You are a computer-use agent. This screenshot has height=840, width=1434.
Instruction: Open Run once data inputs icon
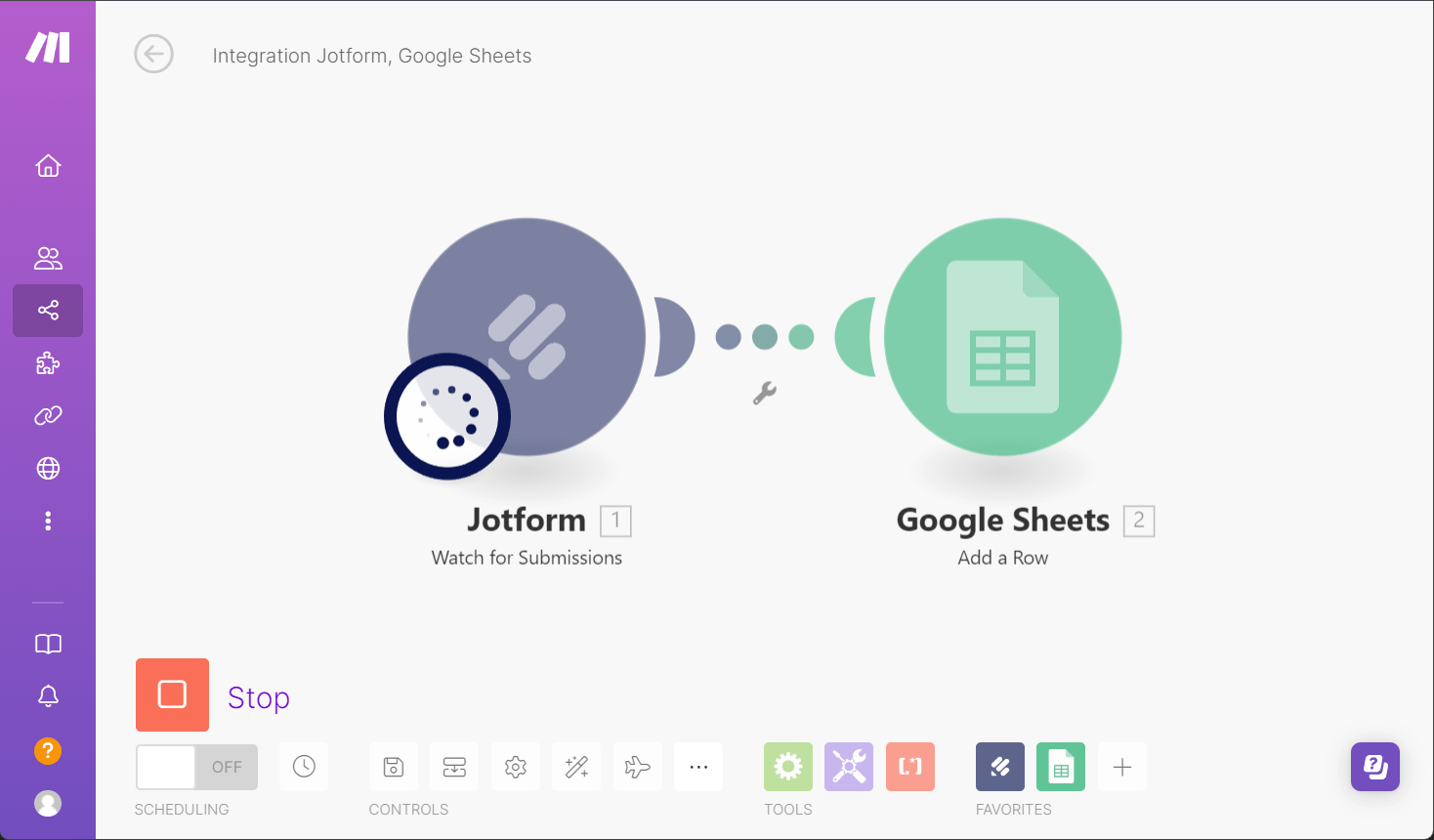tap(454, 767)
